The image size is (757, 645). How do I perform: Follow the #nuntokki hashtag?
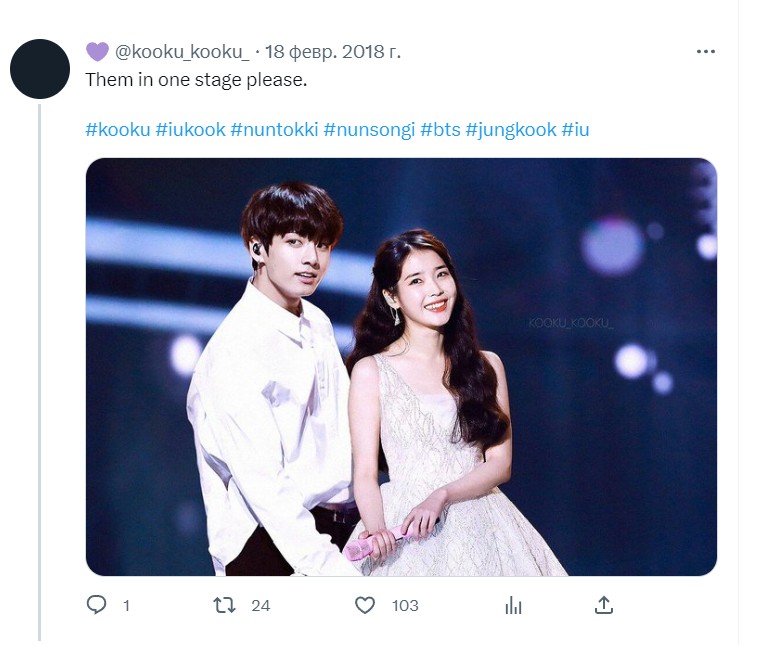tap(274, 129)
